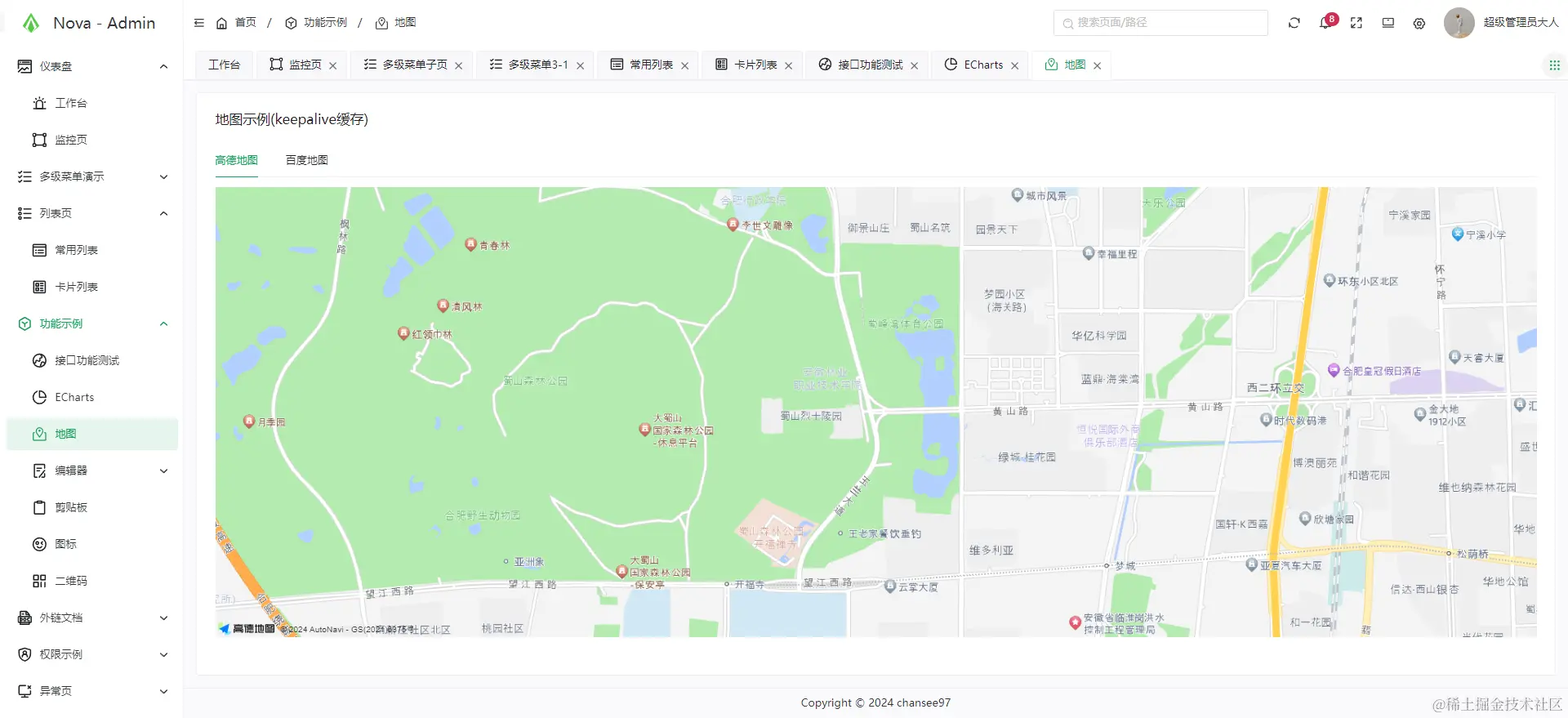
Task: Open 监控页 in sidebar
Action: (92, 140)
